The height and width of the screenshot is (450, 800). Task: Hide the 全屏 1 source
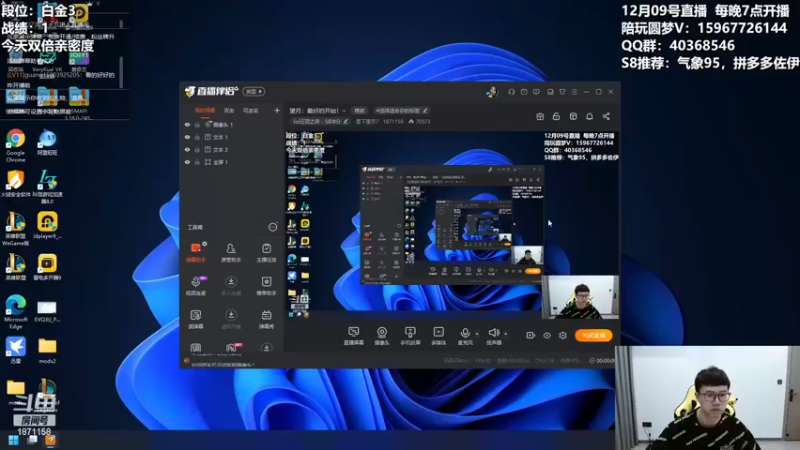(187, 162)
